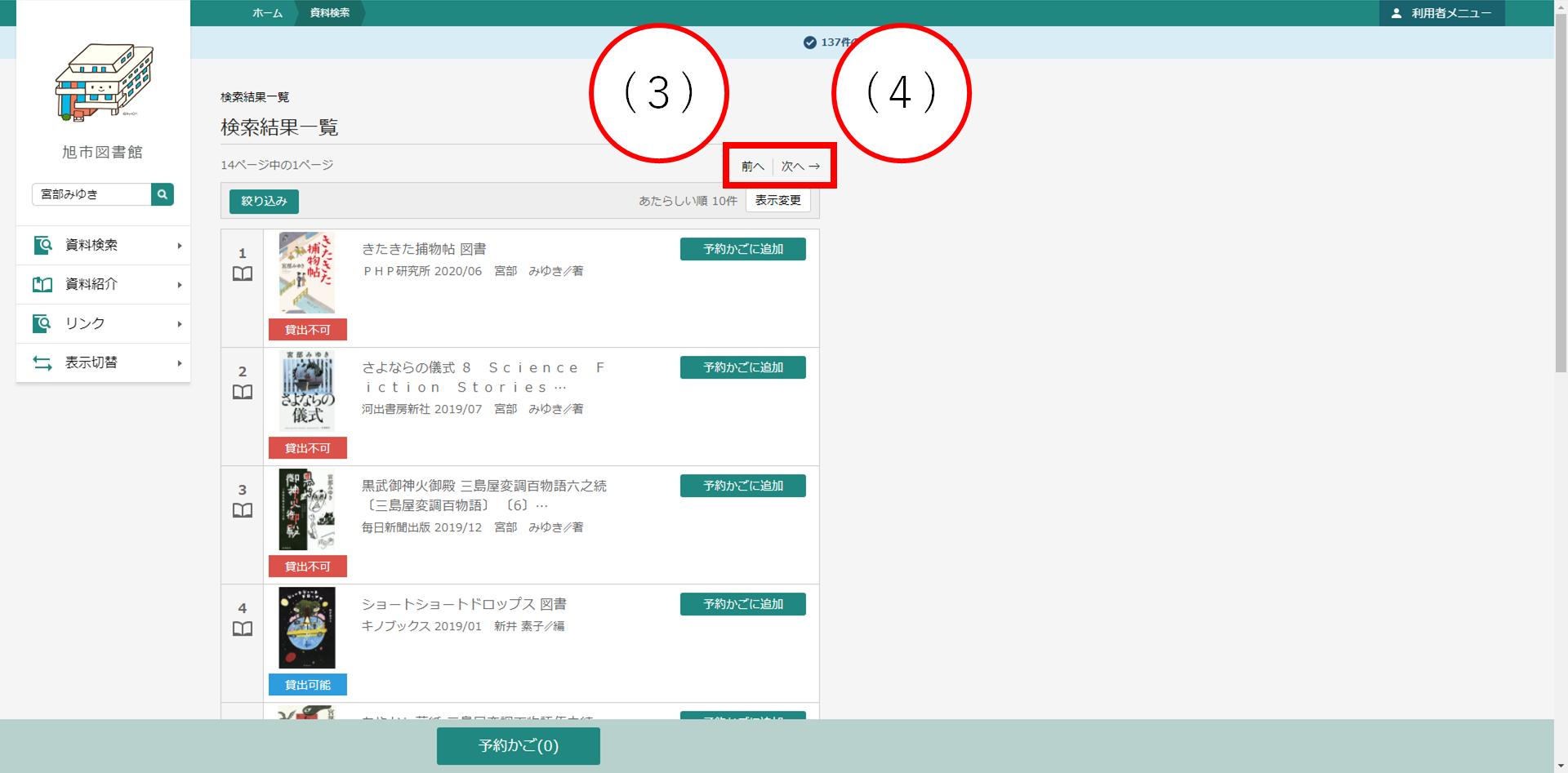Add きたきた捕物帖 to reservation basket
The width and height of the screenshot is (1568, 773).
743,249
